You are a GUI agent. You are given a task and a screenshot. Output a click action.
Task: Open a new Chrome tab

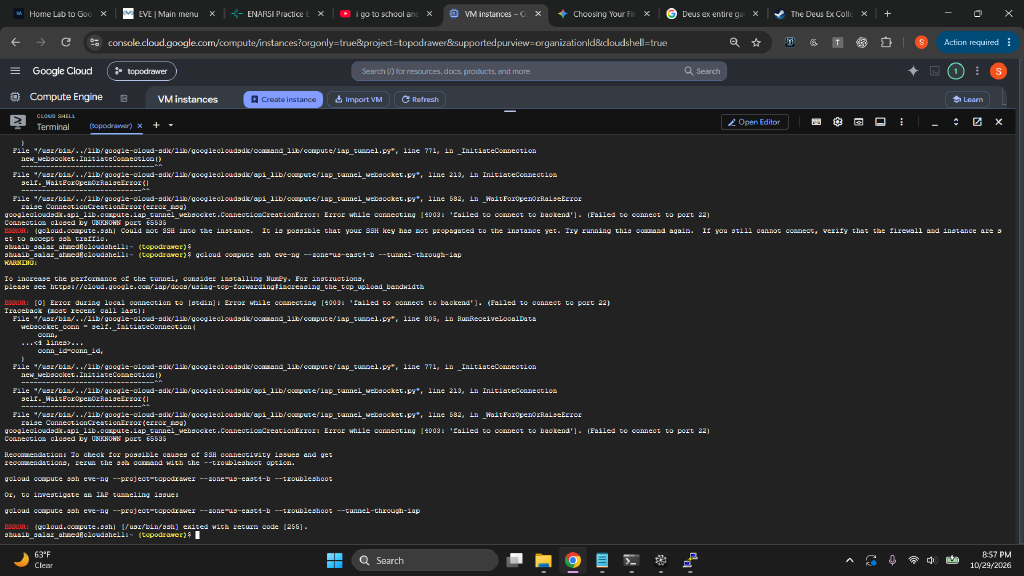click(888, 14)
